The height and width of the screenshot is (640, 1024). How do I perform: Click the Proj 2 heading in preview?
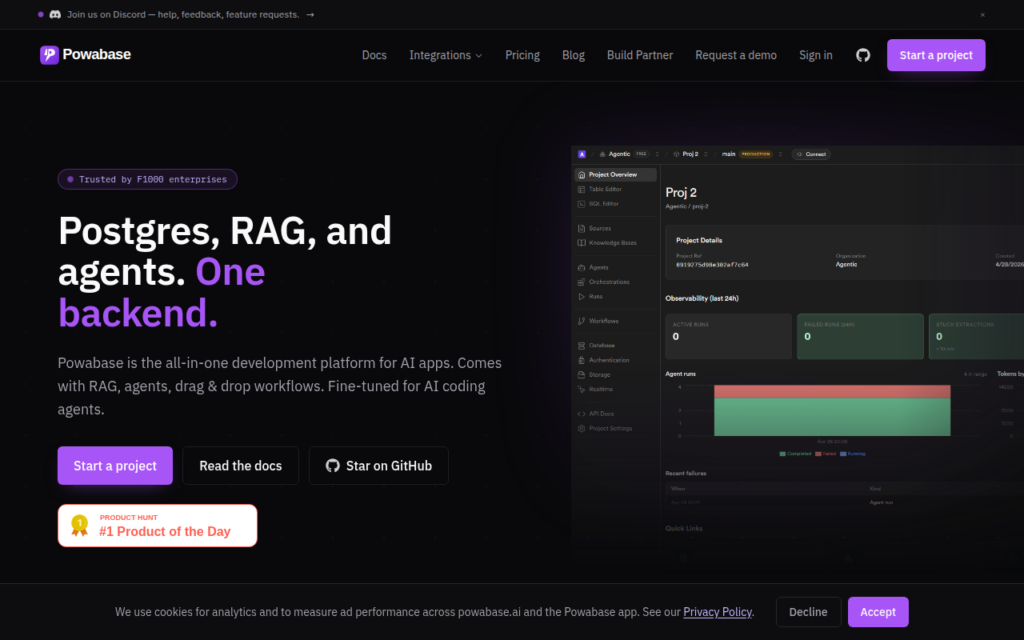click(x=681, y=193)
